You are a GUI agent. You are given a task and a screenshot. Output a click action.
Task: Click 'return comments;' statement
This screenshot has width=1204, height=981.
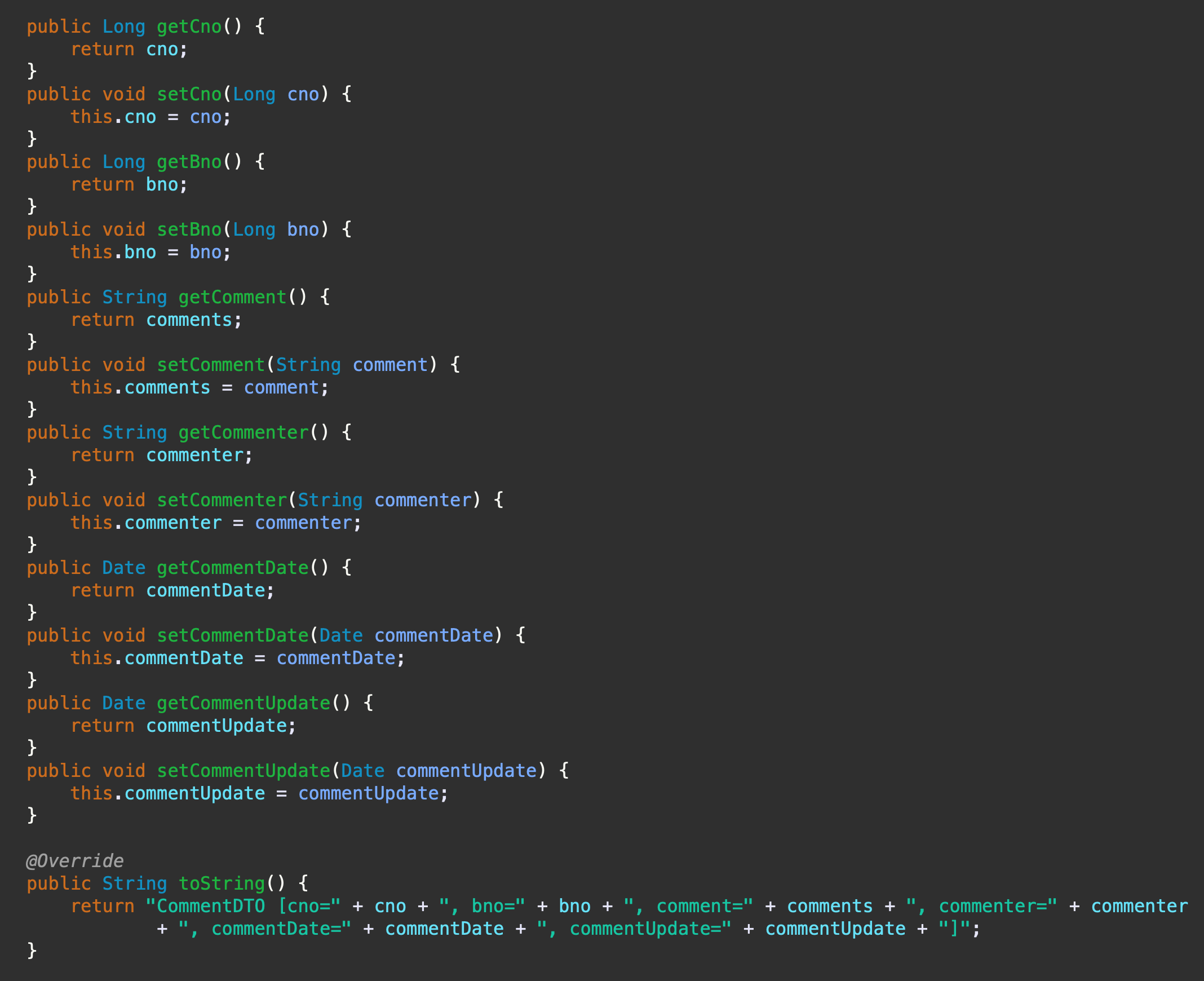156,320
